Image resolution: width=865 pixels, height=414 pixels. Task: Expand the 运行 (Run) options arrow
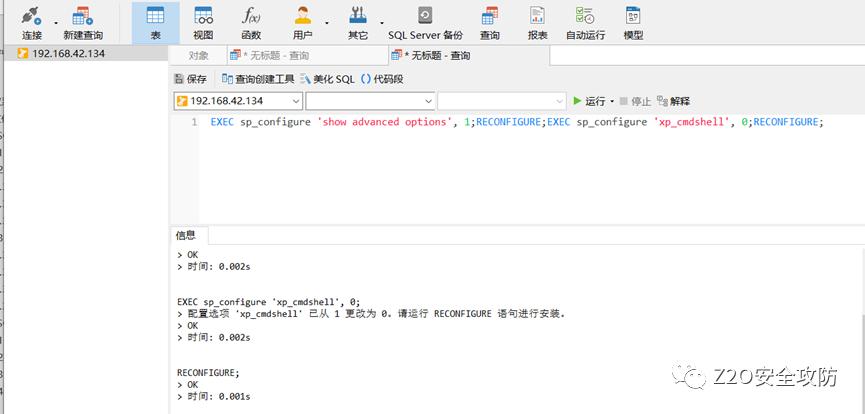[612, 101]
